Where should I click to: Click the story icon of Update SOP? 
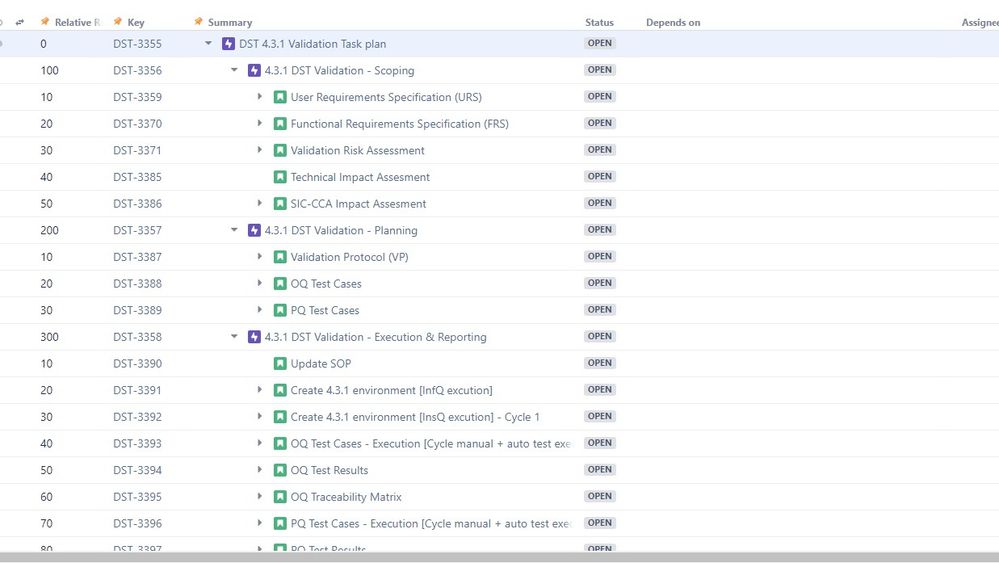point(280,364)
